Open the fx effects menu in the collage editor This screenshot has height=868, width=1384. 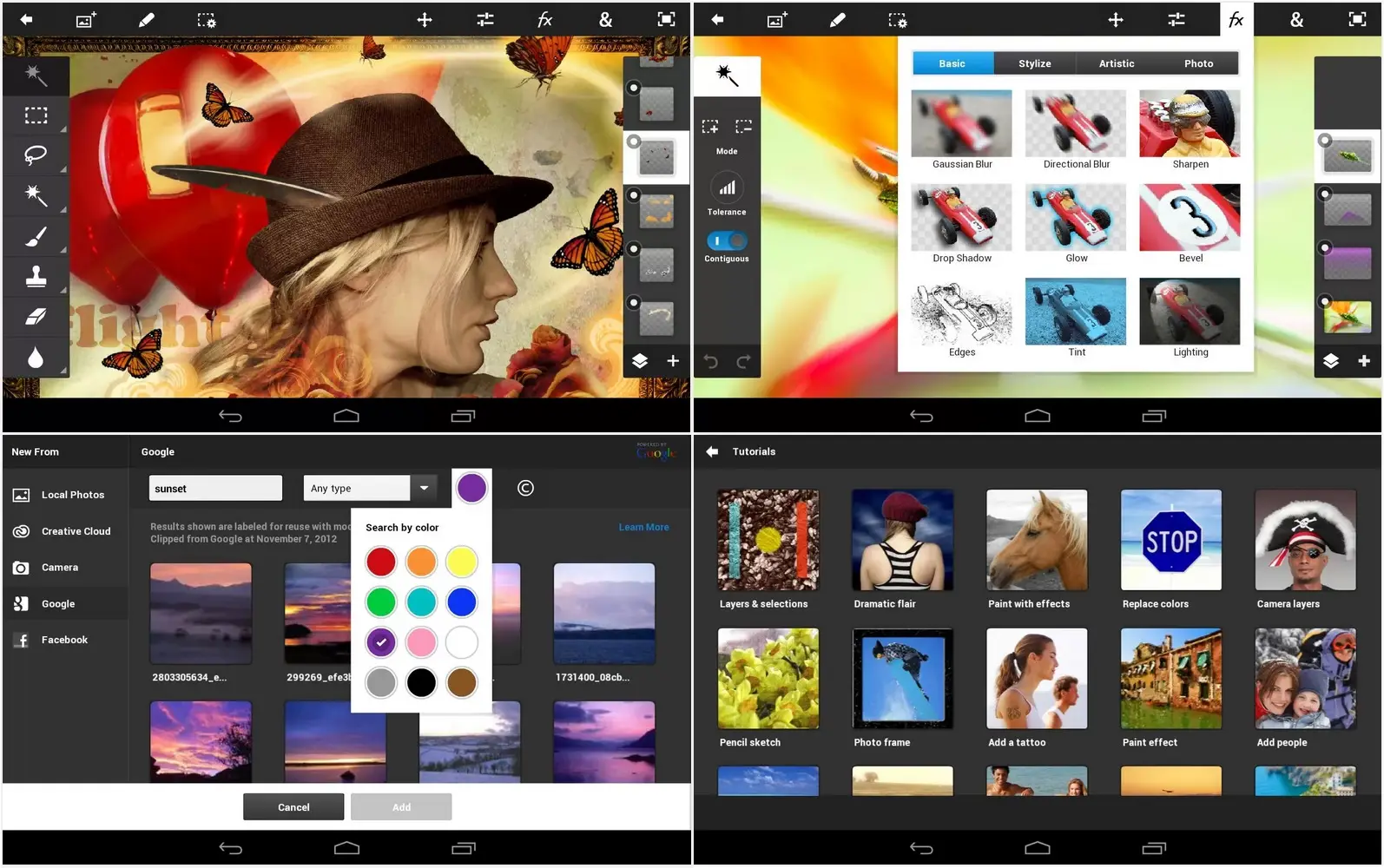(545, 19)
